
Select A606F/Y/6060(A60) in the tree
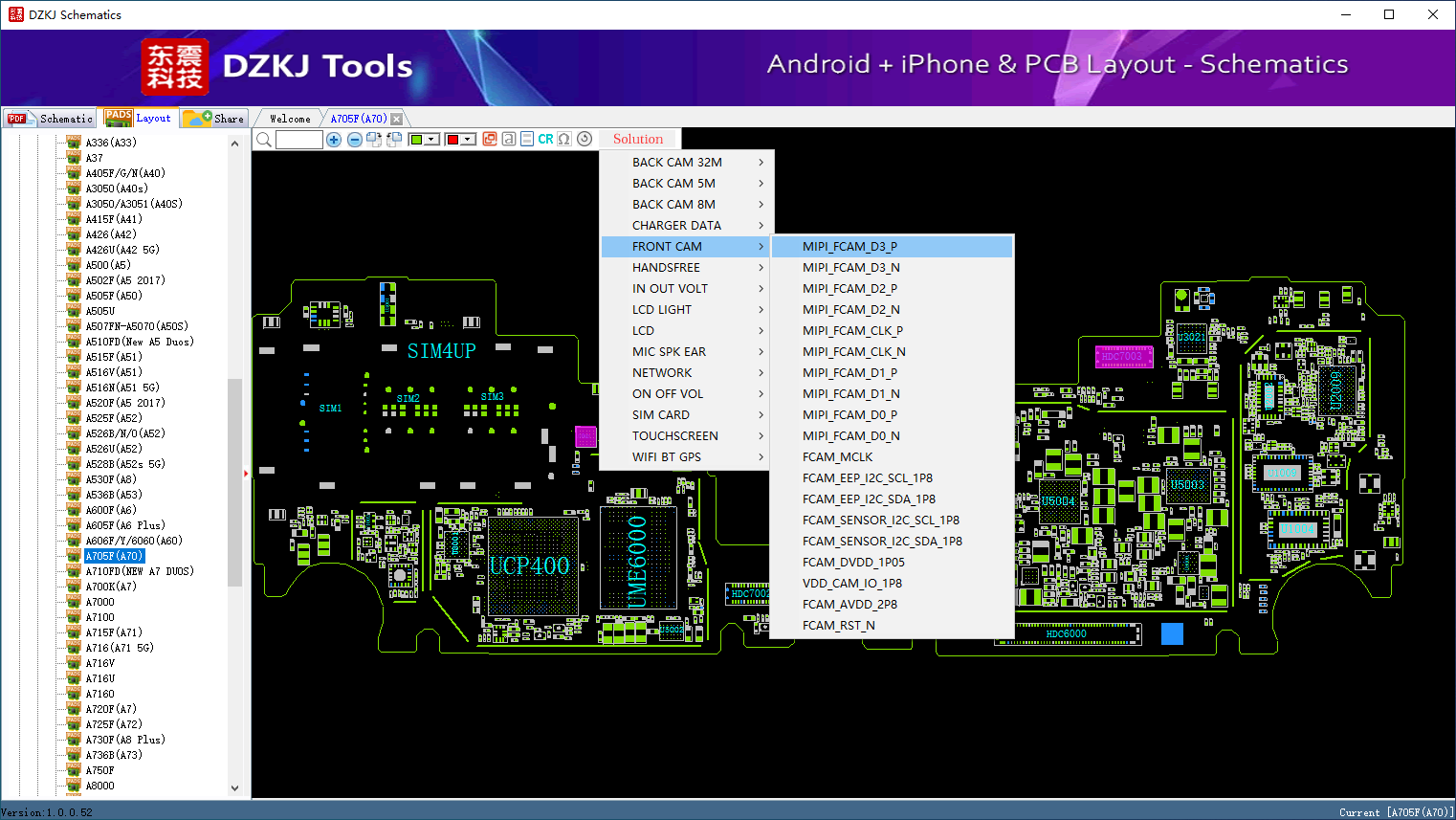(134, 541)
